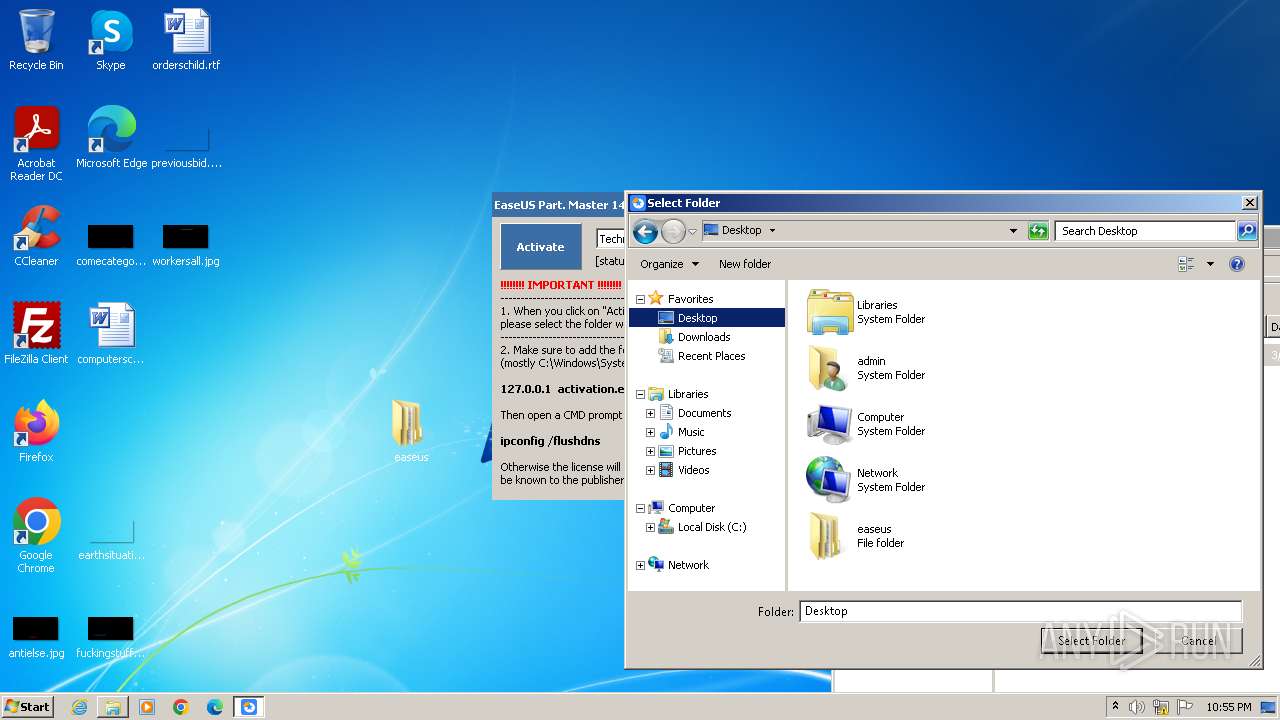Viewport: 1280px width, 720px height.
Task: Click the Back arrow in Select Folder
Action: click(645, 232)
